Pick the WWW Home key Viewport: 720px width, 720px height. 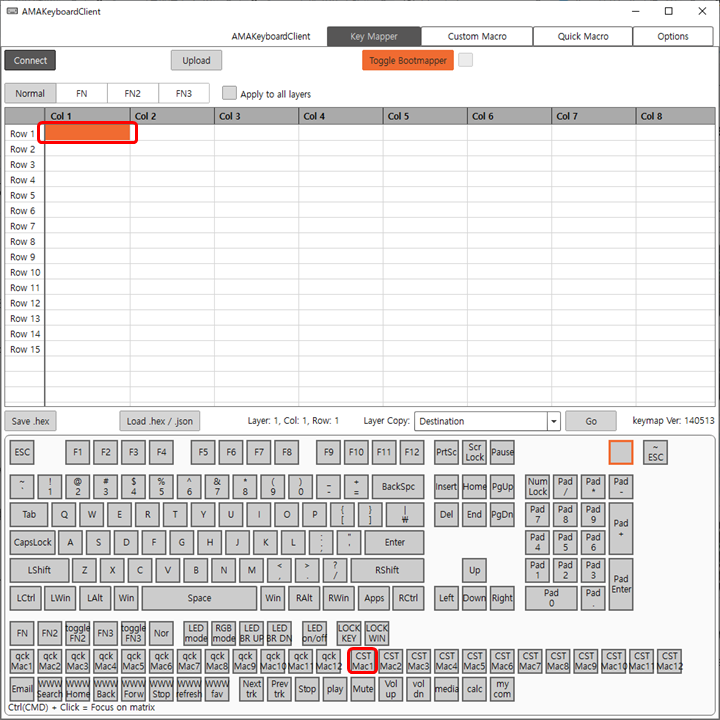[78, 689]
